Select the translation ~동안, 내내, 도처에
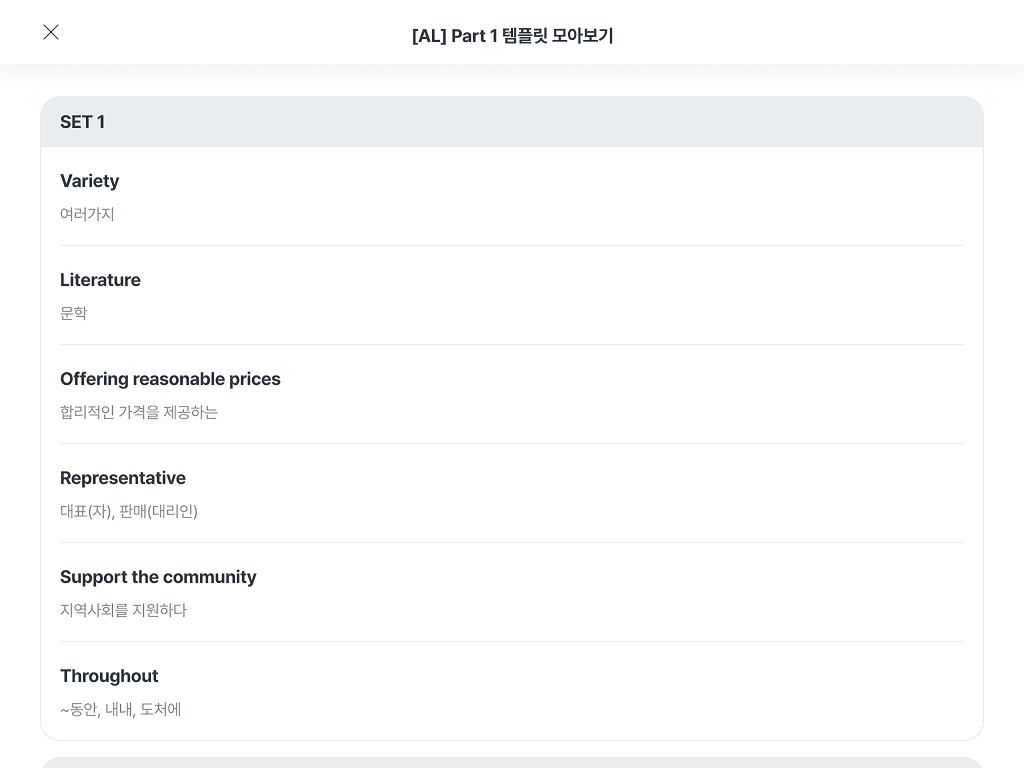Image resolution: width=1024 pixels, height=768 pixels. (x=121, y=709)
